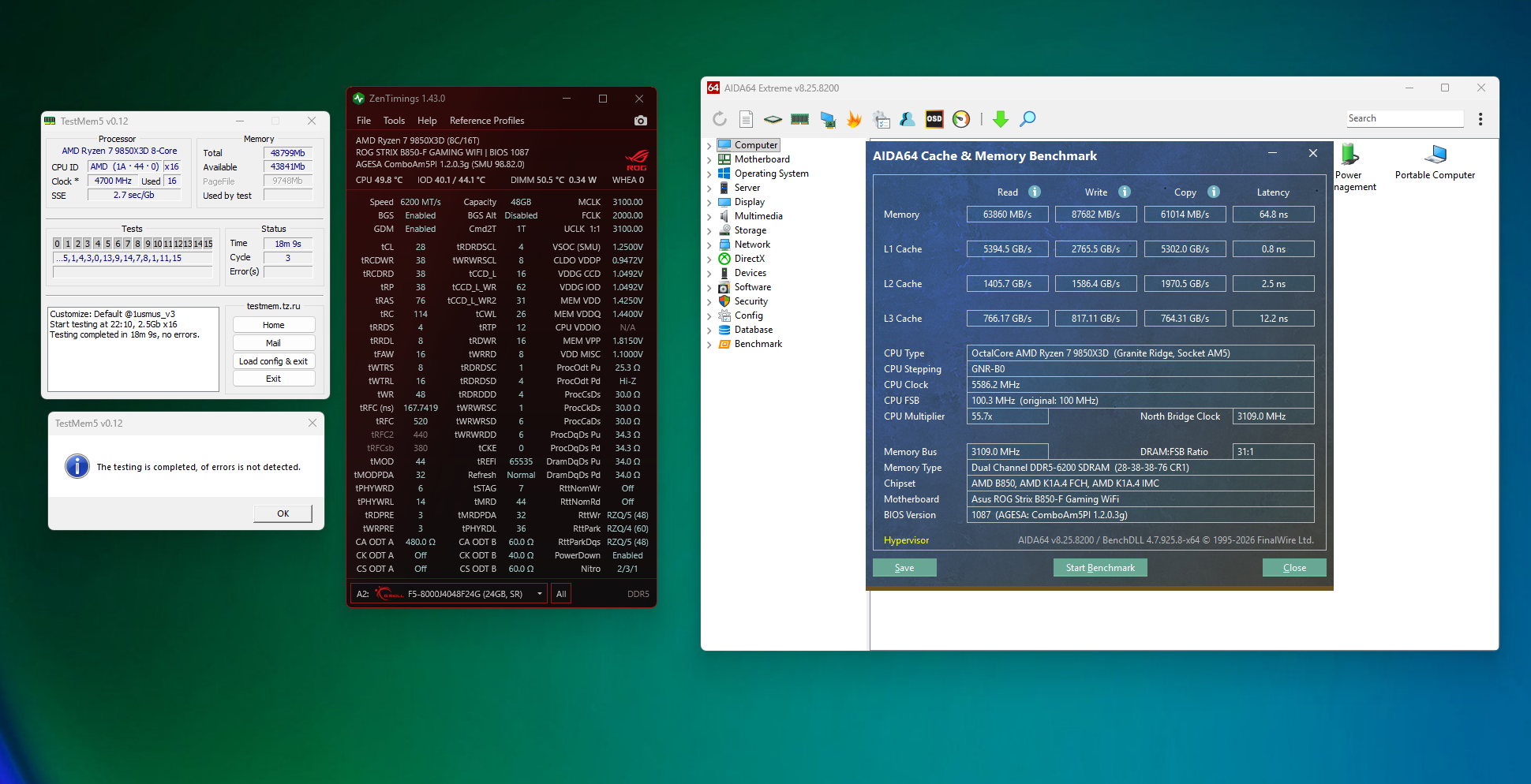Click the TestMem5 log text area
Screen dimensions: 1531x784
coord(133,349)
